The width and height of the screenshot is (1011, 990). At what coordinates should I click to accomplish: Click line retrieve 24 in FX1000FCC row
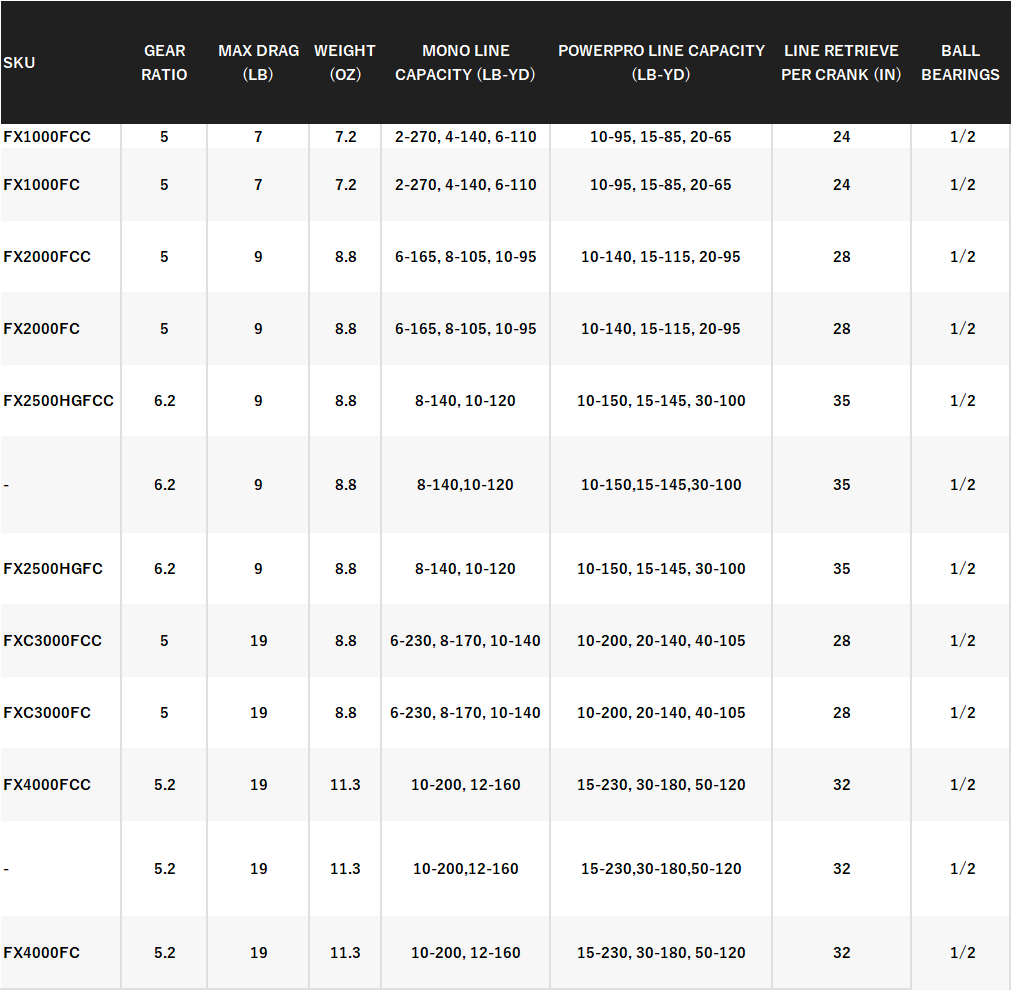[841, 137]
